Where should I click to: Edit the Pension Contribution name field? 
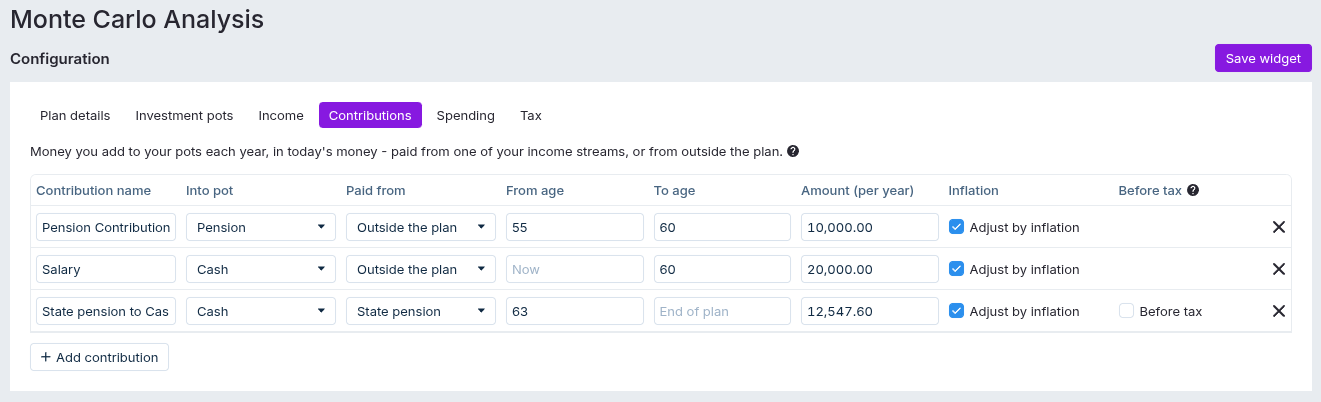click(x=106, y=227)
